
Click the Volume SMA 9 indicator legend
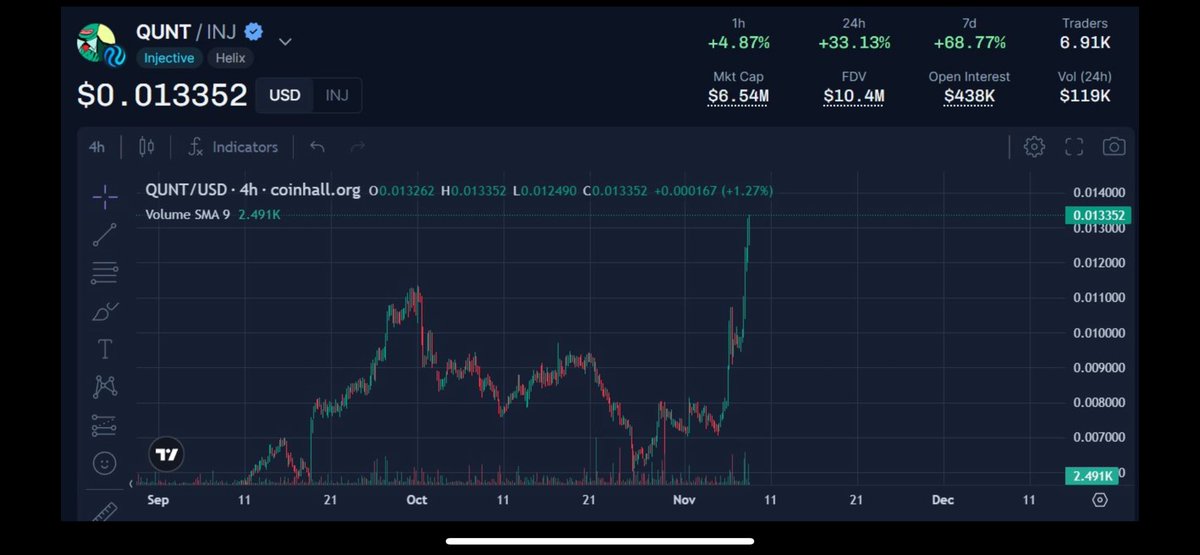coord(188,214)
